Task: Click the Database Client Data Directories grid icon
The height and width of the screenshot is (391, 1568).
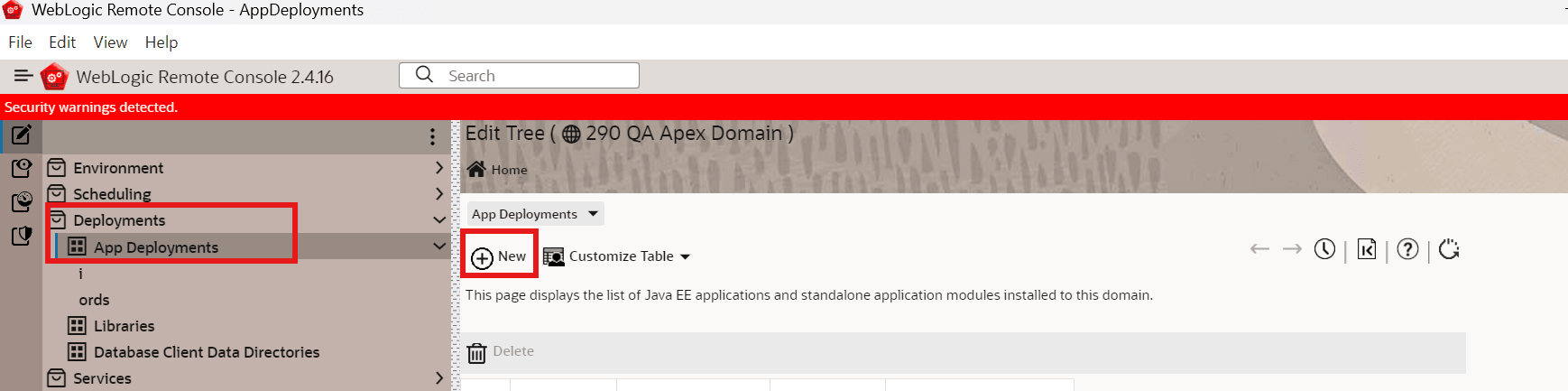Action: [78, 352]
